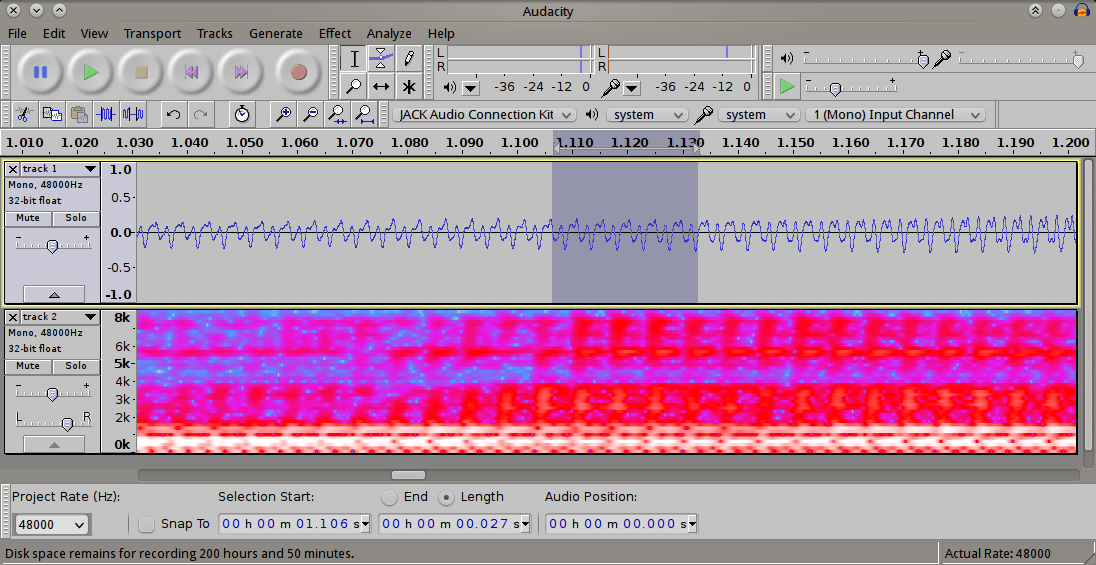Enable the Snap To checkbox
The width and height of the screenshot is (1096, 565).
click(146, 524)
